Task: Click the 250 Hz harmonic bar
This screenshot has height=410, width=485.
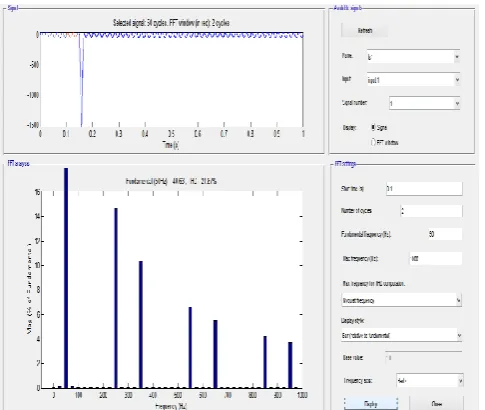Action: pos(116,298)
